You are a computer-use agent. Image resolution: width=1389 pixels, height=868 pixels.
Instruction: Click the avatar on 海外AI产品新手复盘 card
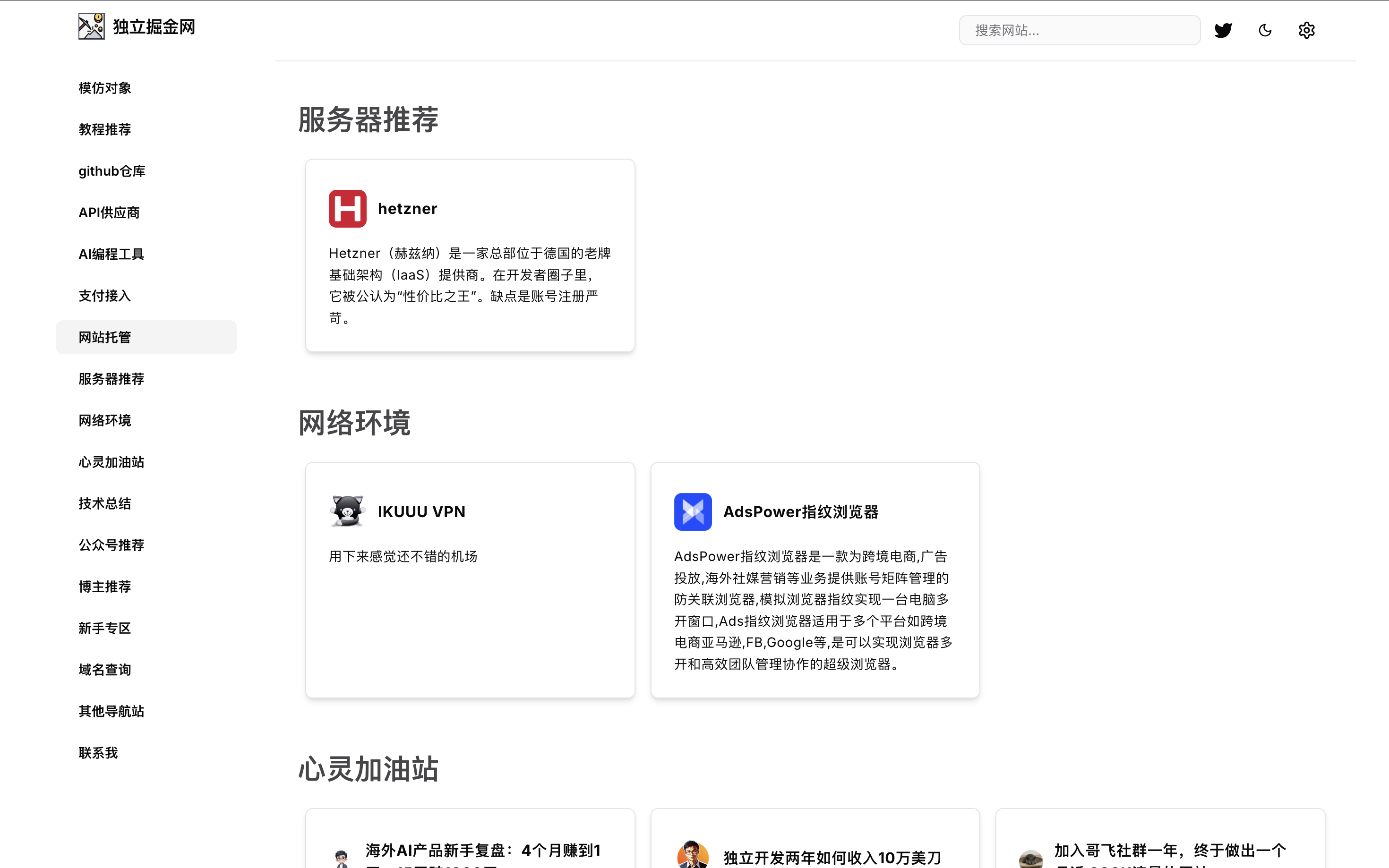pyautogui.click(x=342, y=858)
